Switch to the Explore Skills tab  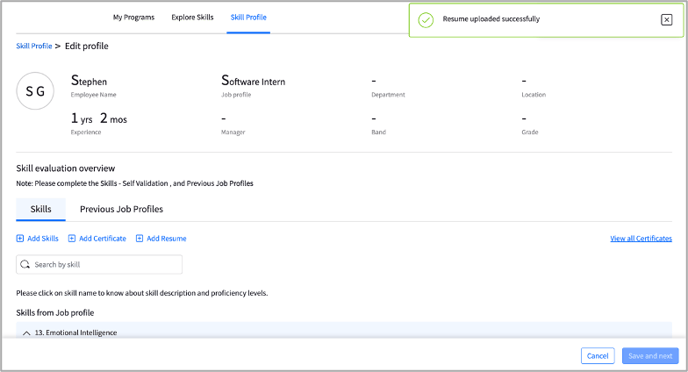tap(192, 17)
